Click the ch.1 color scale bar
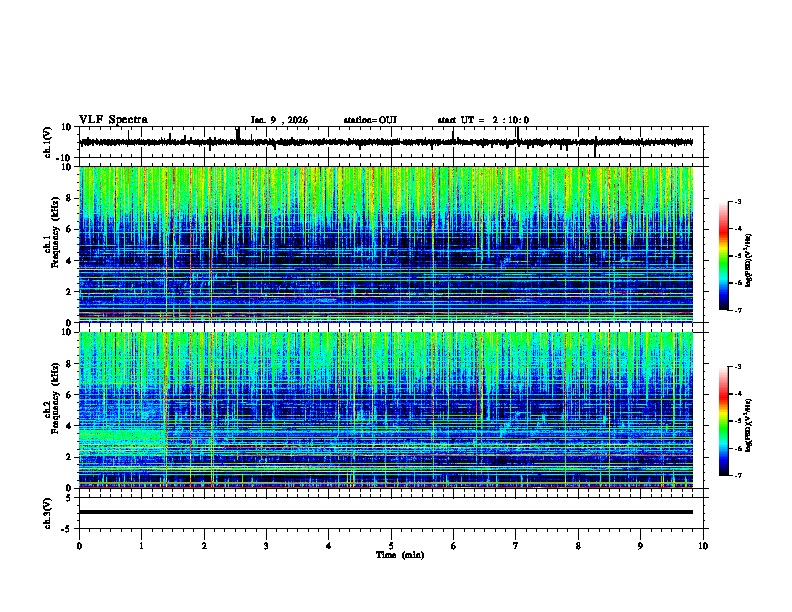Screen dimensions: 792x612 [724, 256]
